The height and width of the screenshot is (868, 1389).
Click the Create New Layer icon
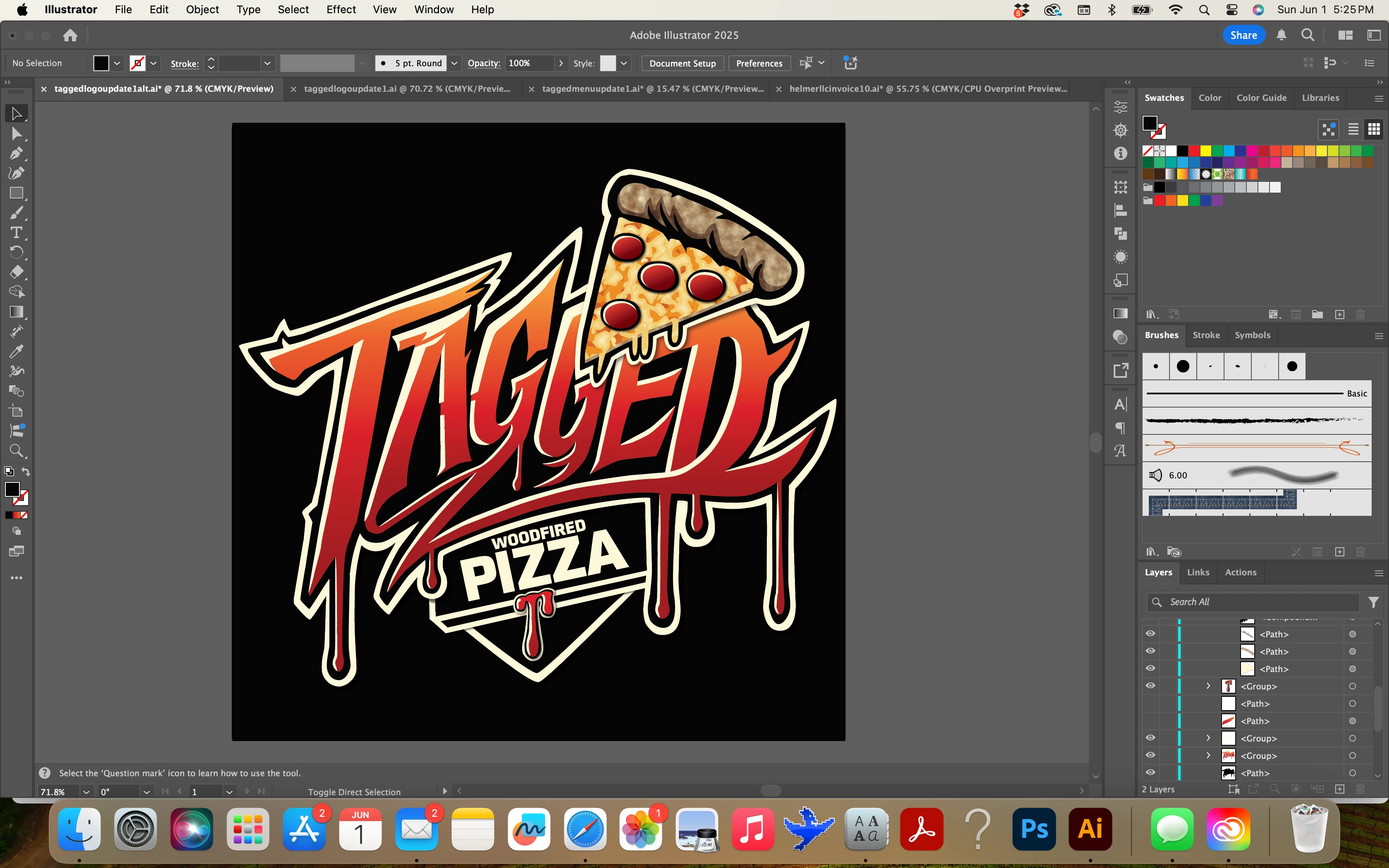pyautogui.click(x=1340, y=789)
